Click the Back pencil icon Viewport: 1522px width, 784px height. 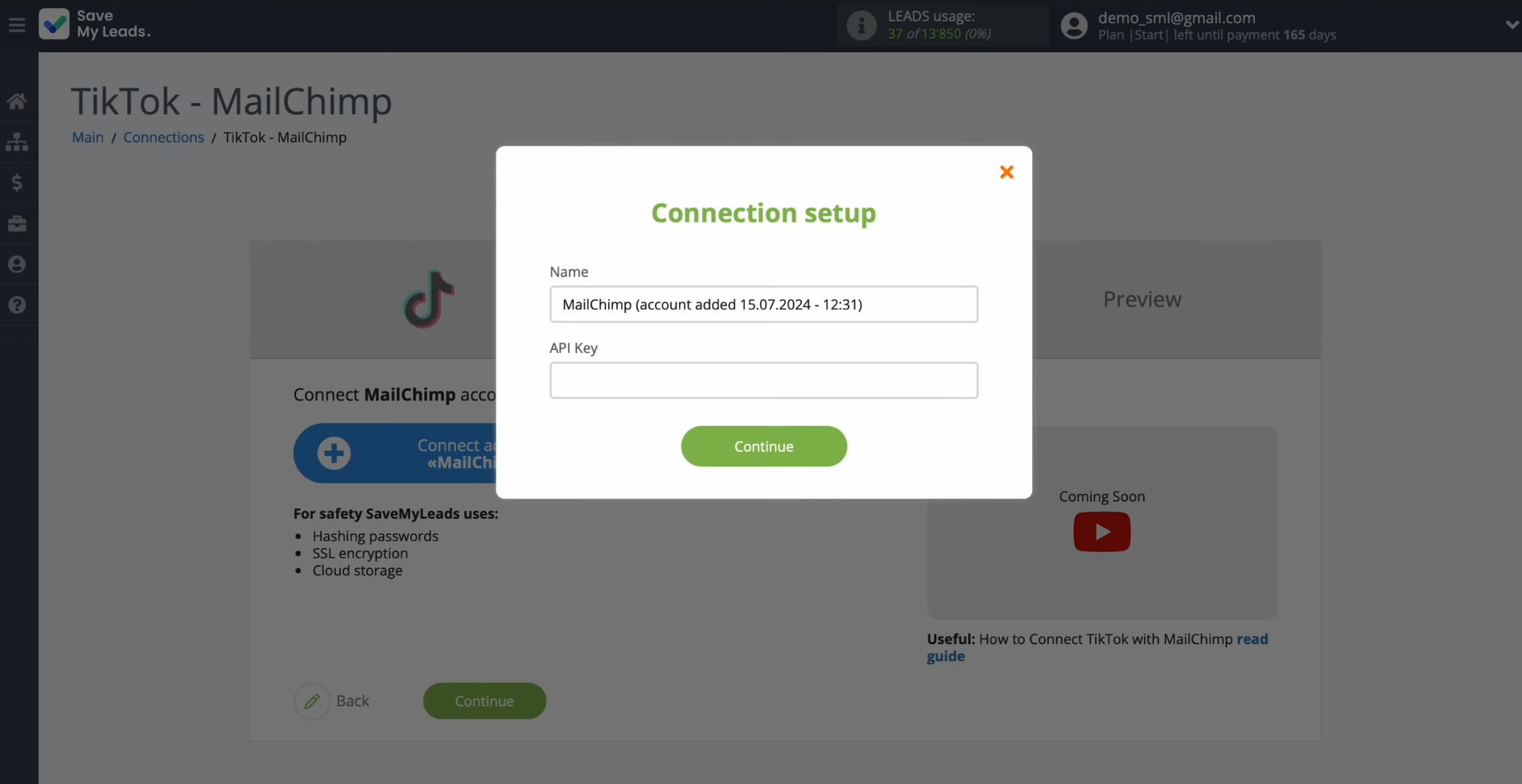[312, 701]
